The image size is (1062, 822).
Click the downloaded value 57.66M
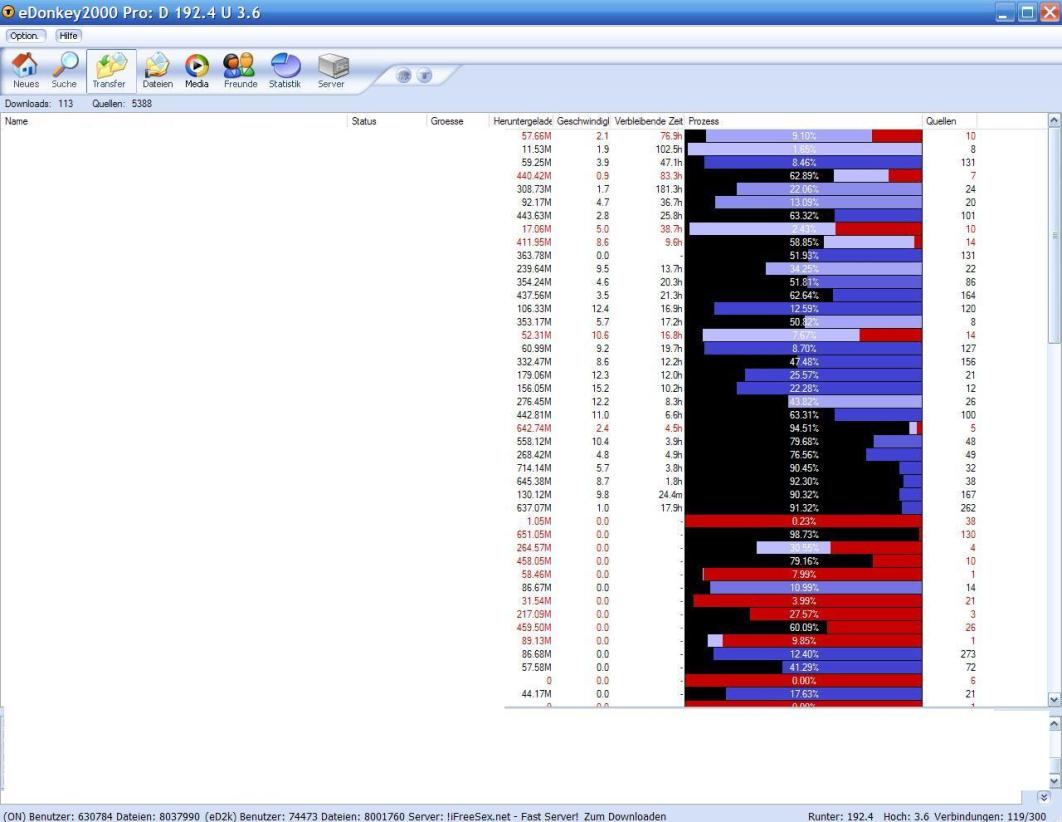point(536,136)
